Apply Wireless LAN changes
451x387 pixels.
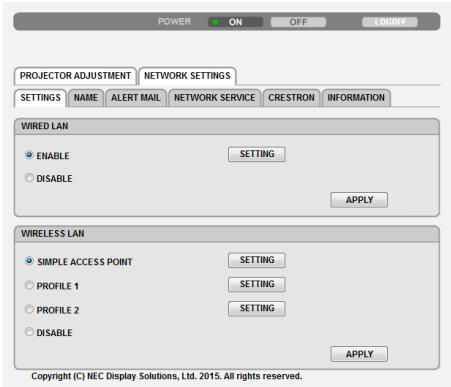click(359, 354)
